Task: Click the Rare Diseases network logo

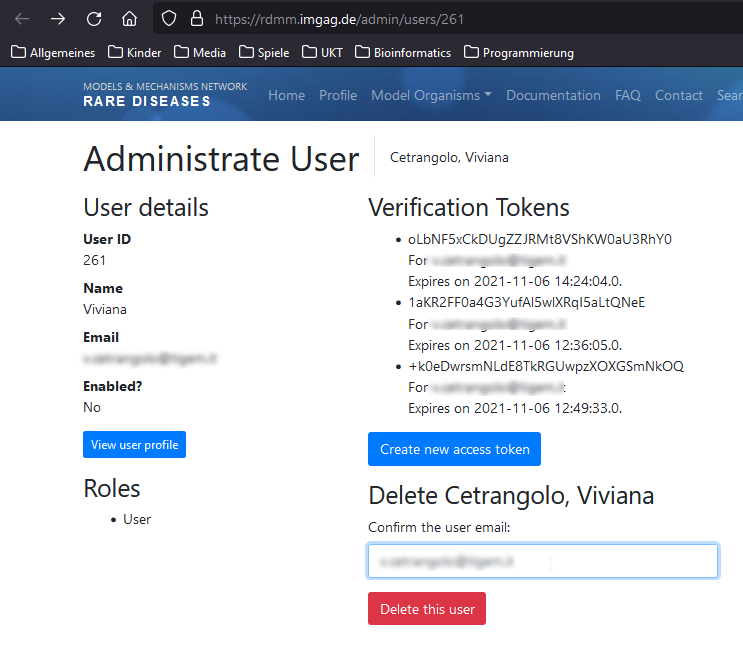Action: 165,94
